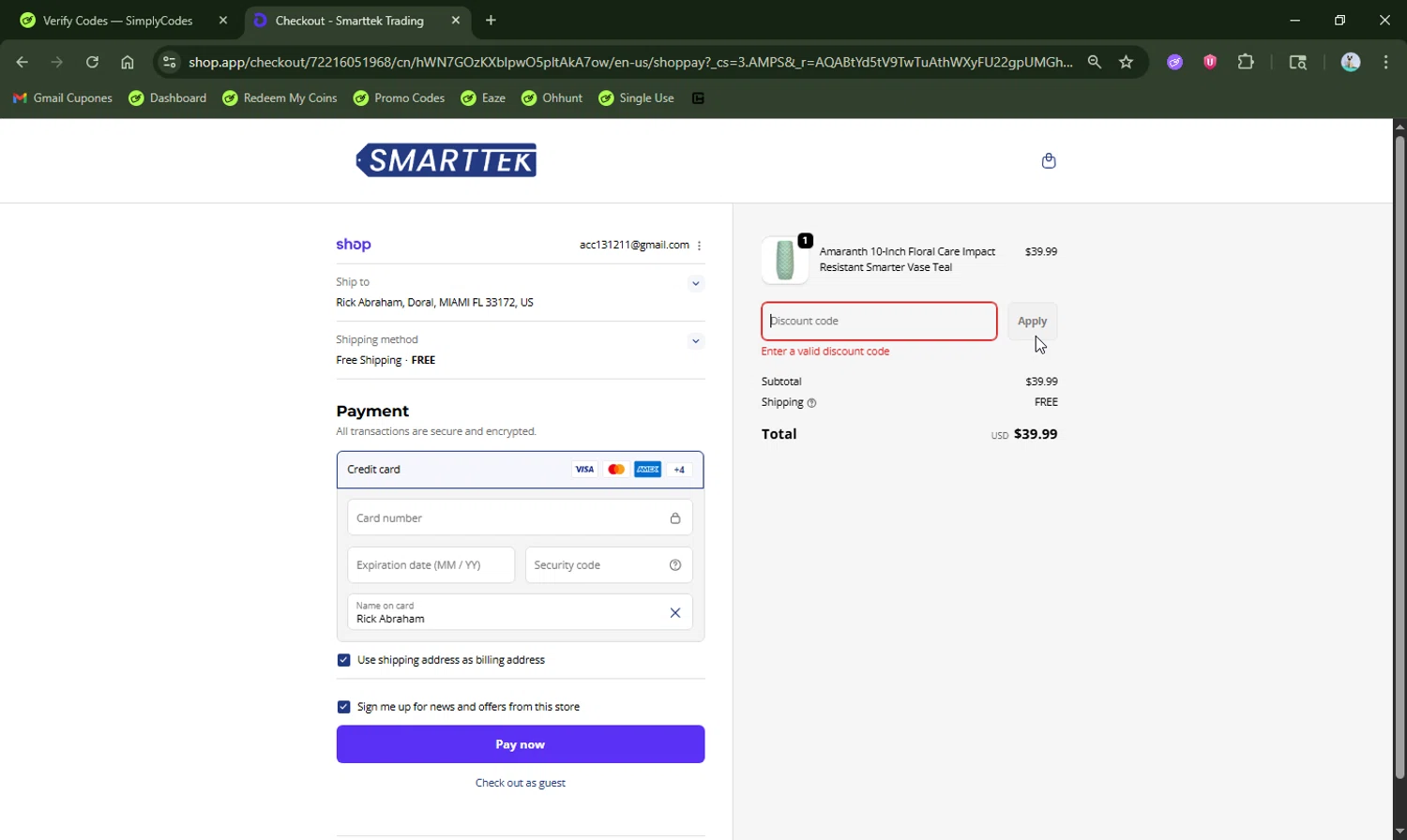Select the Credit card payment option
This screenshot has height=840, width=1407.
point(520,470)
